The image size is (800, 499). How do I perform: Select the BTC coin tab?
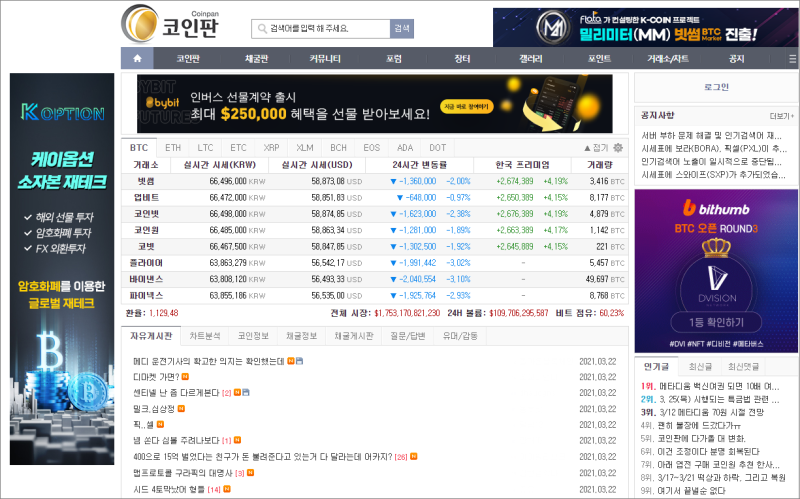(x=139, y=148)
